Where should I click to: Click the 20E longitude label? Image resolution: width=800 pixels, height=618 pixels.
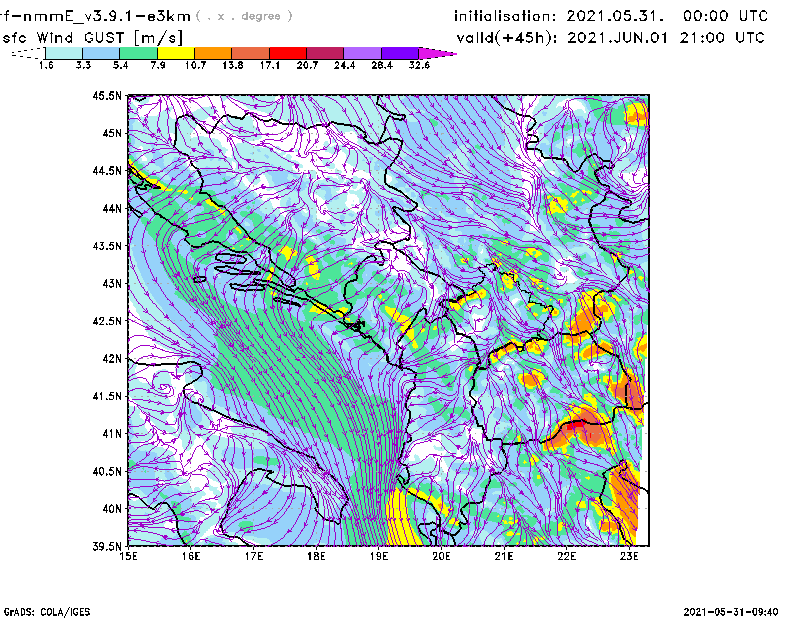[441, 556]
